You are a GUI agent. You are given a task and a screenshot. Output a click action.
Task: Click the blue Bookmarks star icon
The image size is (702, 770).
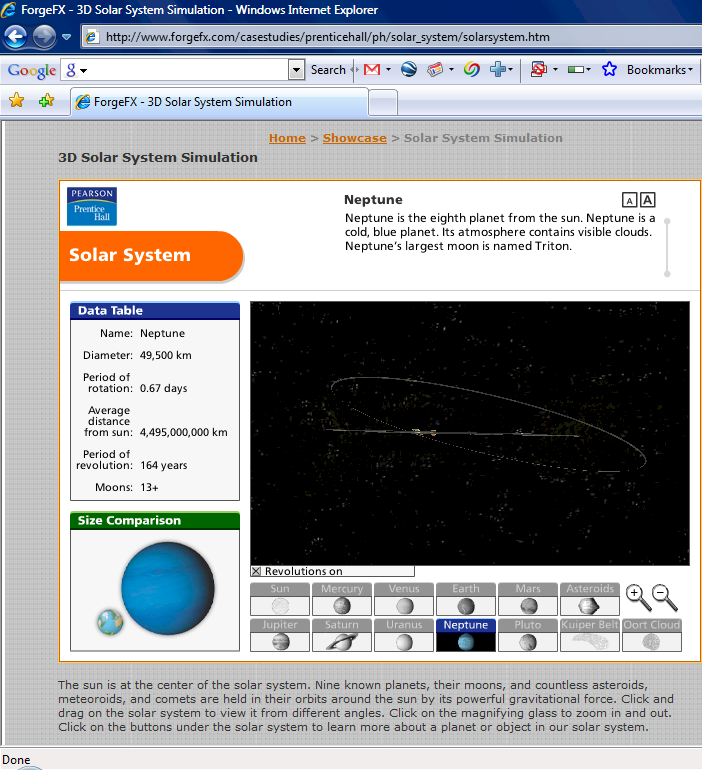(609, 70)
